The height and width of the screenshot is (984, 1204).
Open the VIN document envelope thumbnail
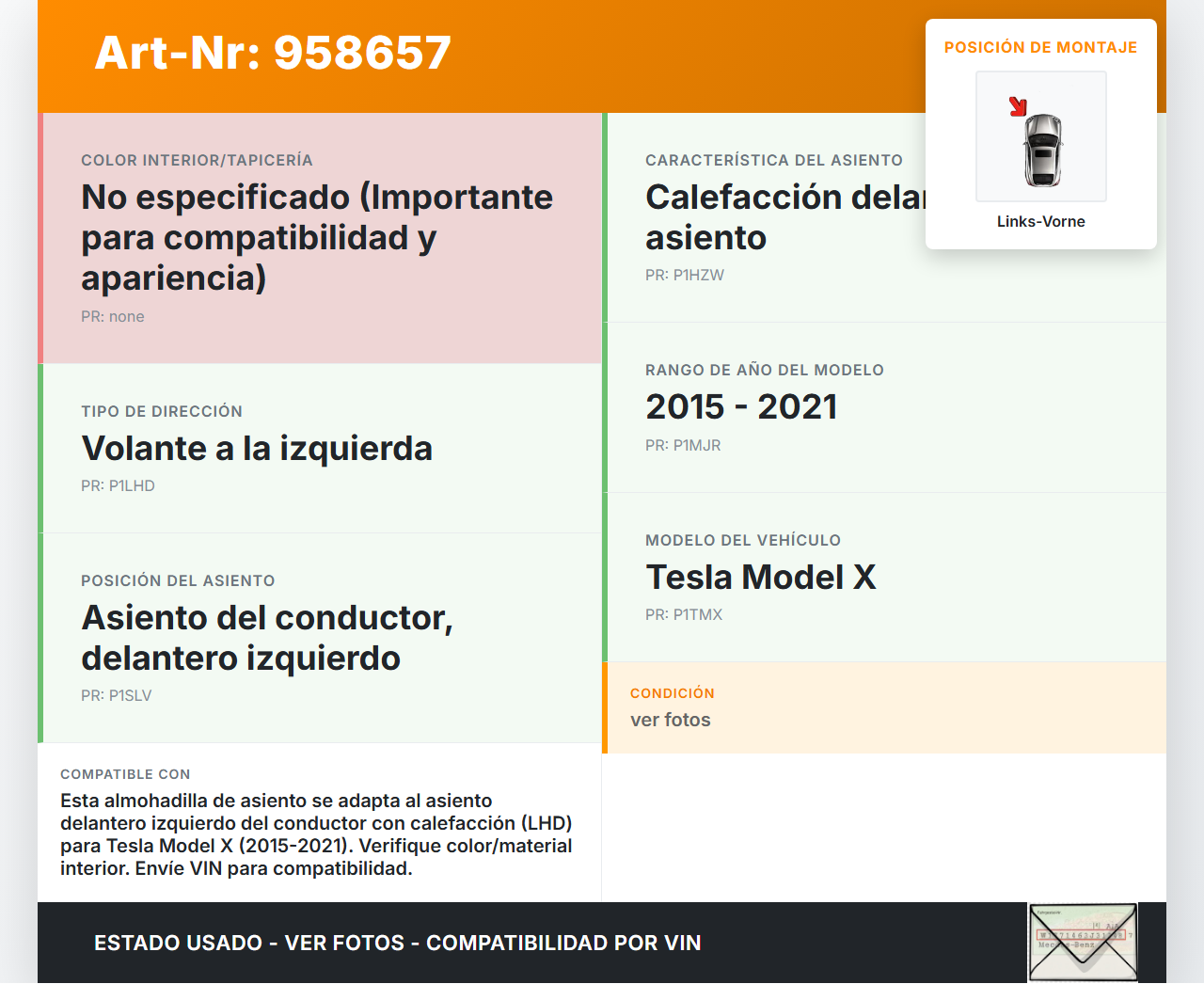(x=1083, y=942)
